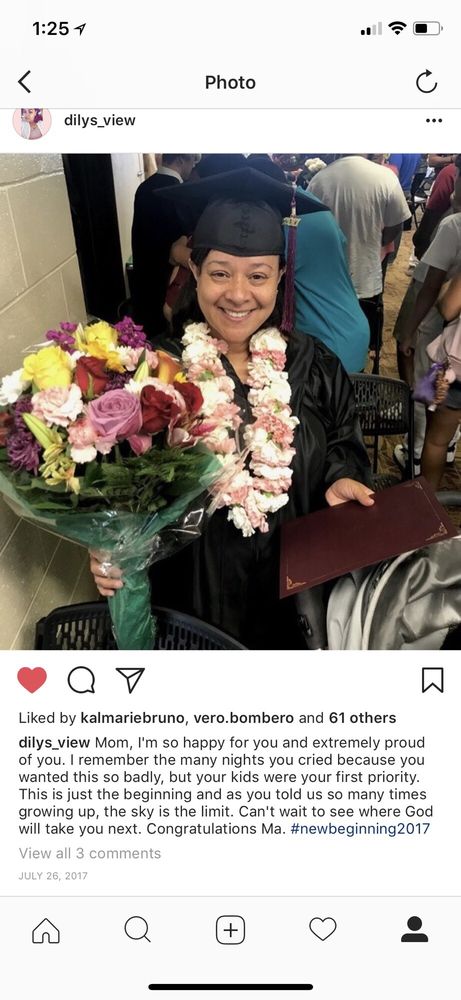Tap the graduation photo
The width and height of the screenshot is (461, 1000).
coord(230,401)
